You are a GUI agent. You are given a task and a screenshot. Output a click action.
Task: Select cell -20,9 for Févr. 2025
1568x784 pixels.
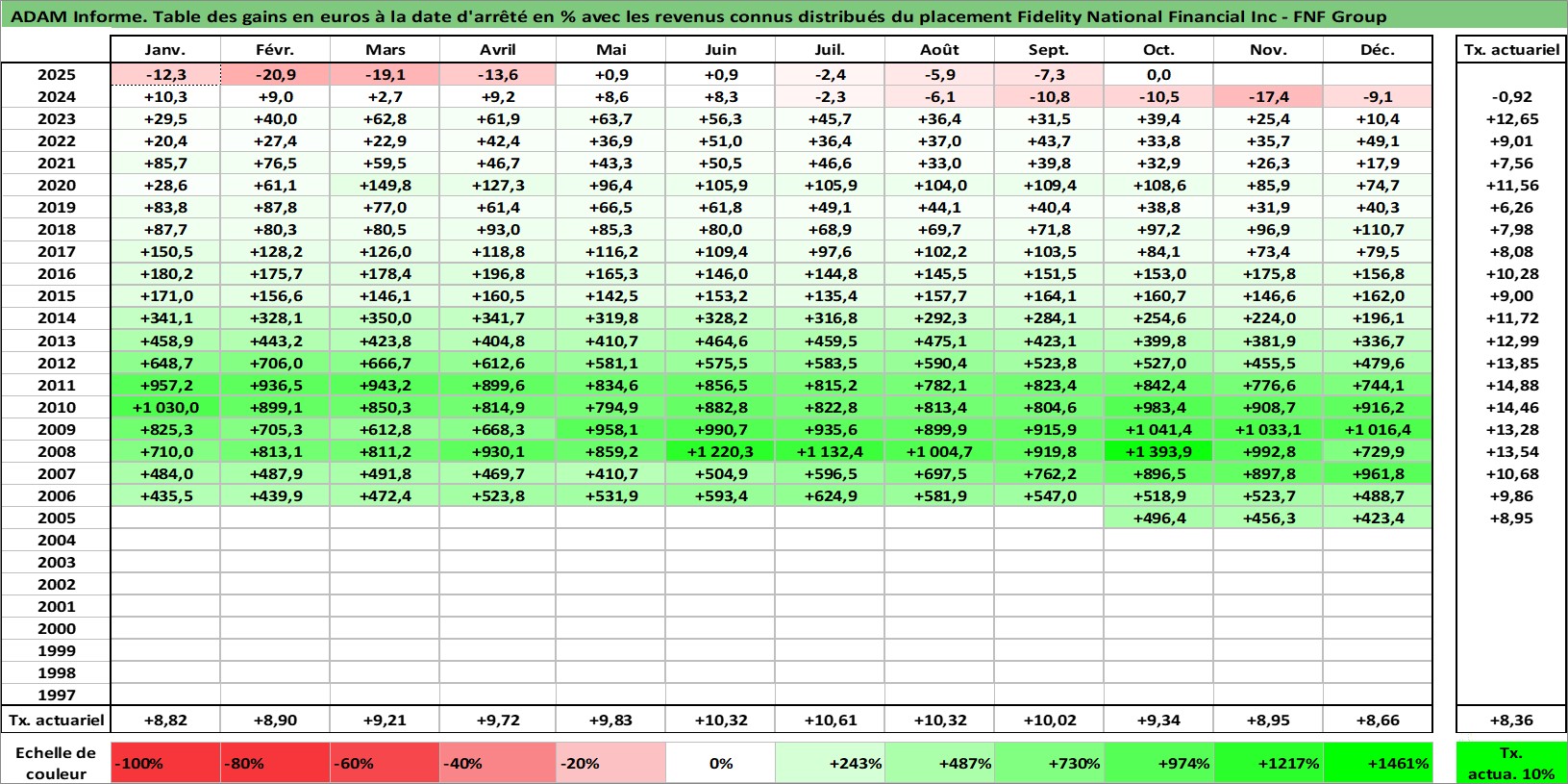275,74
